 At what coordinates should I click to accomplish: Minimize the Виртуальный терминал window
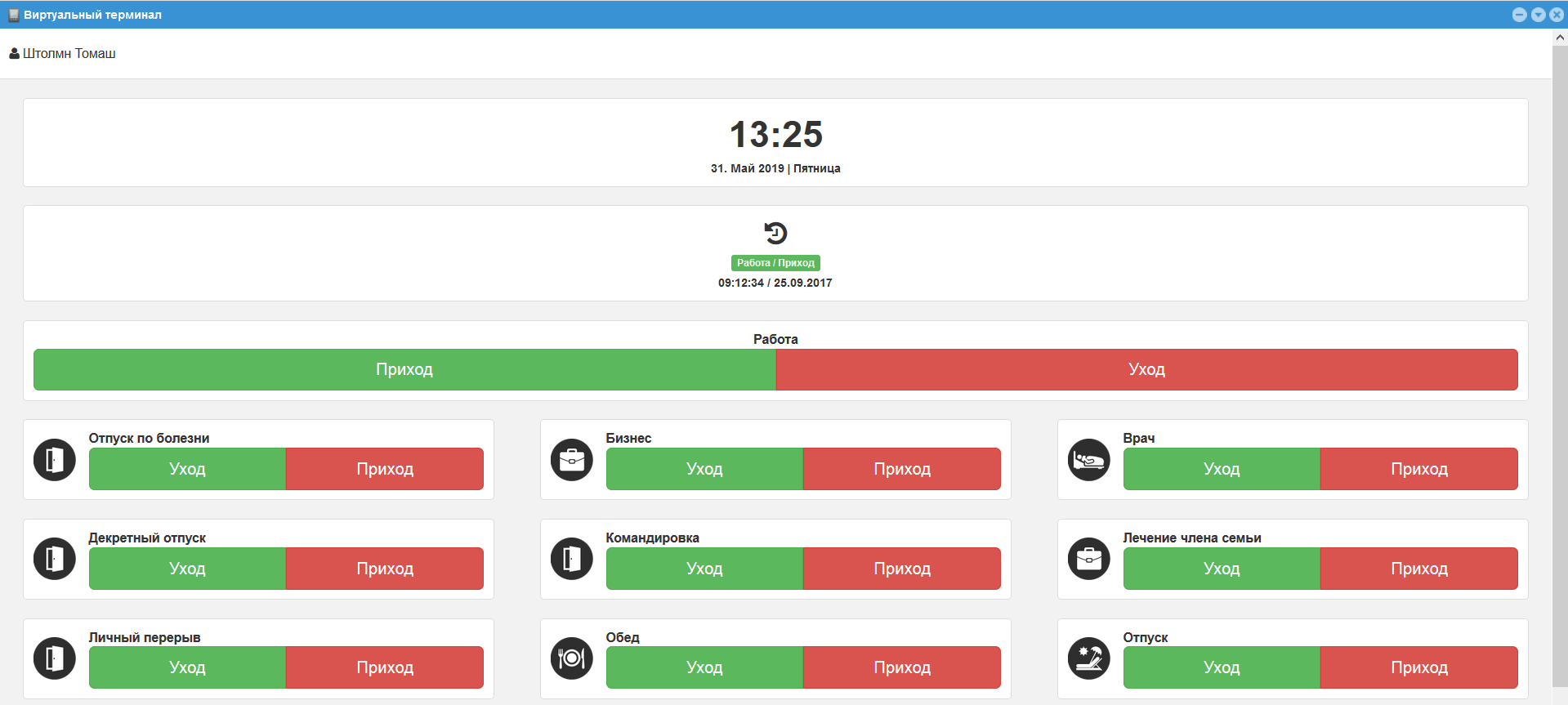pyautogui.click(x=1519, y=15)
